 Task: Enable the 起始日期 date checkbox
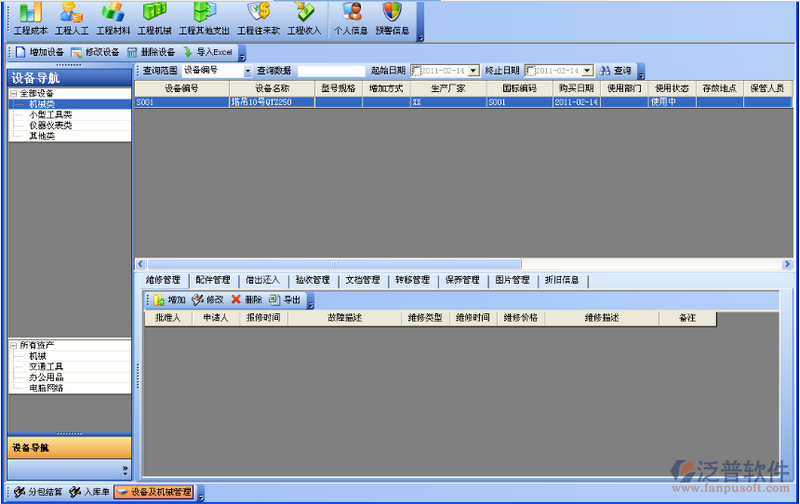[x=417, y=71]
